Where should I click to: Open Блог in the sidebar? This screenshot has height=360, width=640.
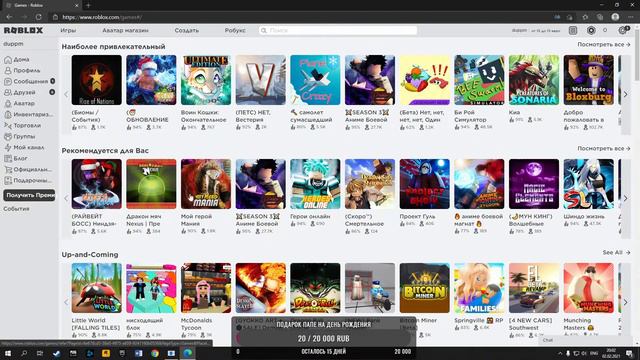(16, 158)
